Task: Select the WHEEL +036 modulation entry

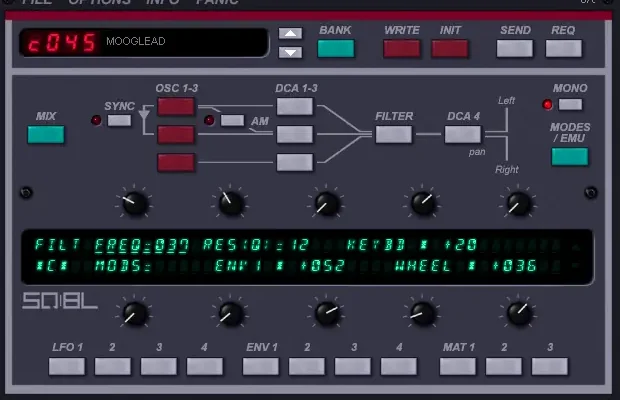Action: [x=465, y=266]
